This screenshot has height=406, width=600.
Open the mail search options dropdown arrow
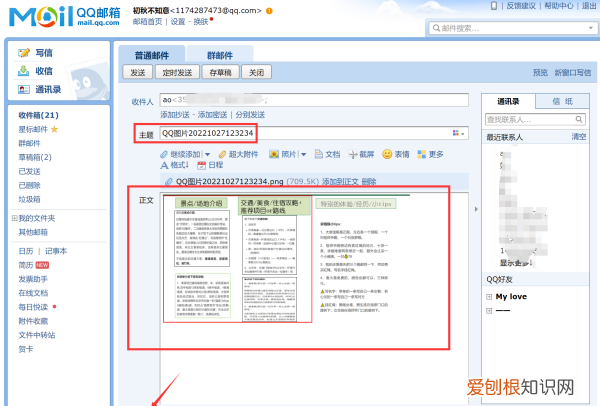(590, 28)
